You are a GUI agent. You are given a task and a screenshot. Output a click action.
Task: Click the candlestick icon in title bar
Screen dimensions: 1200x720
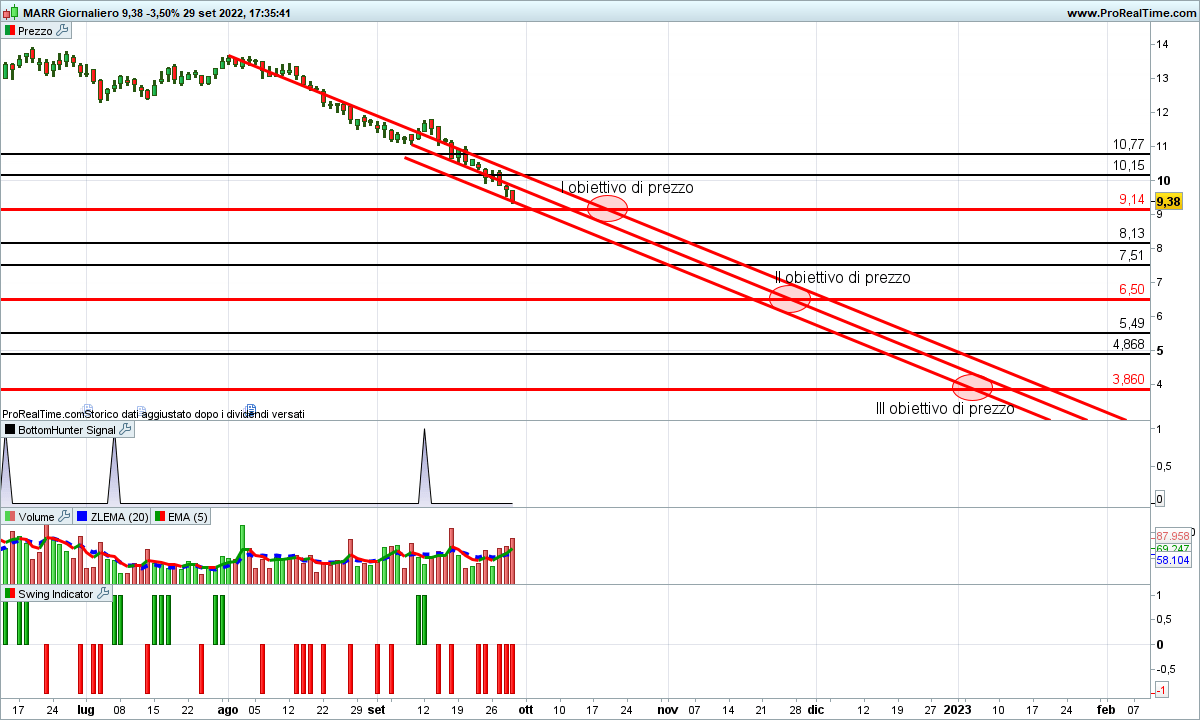click(x=9, y=13)
